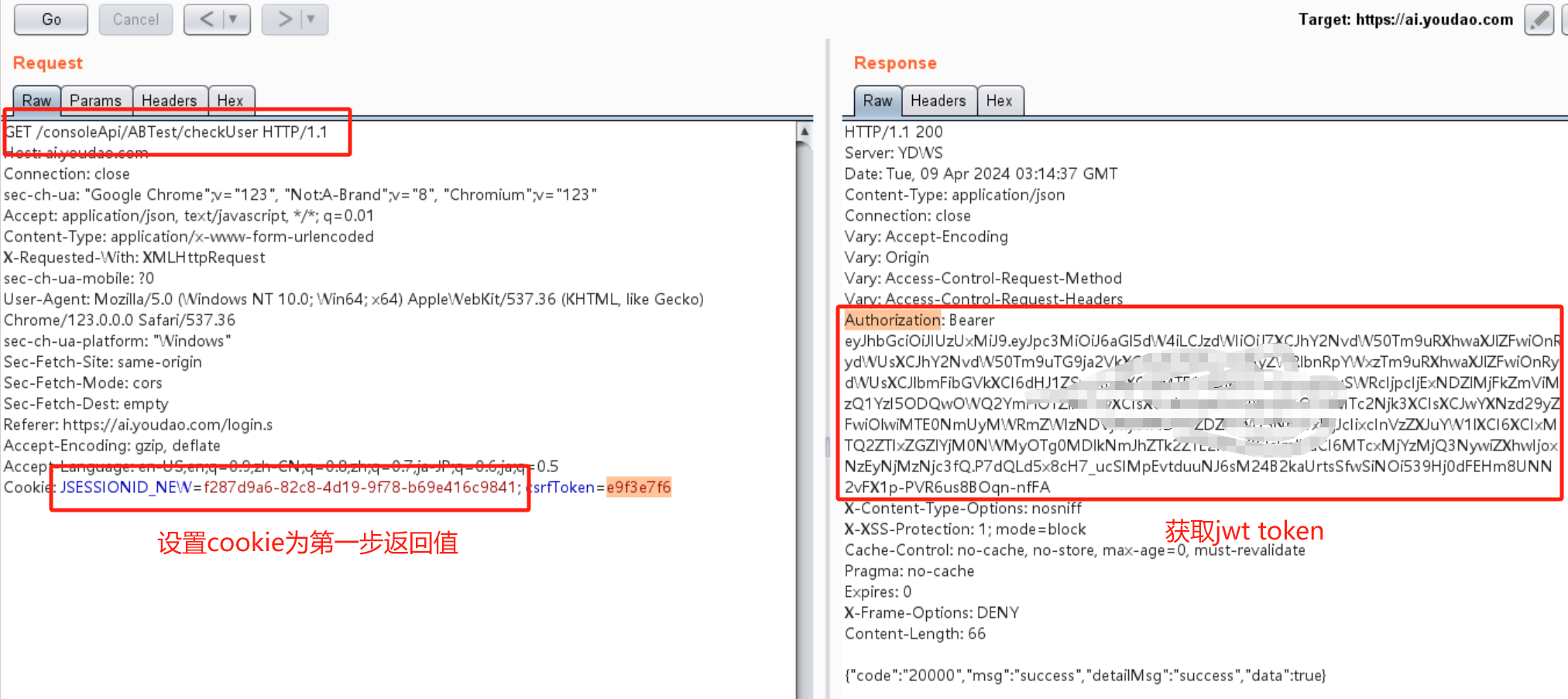Open the Request Headers tab

click(x=170, y=101)
